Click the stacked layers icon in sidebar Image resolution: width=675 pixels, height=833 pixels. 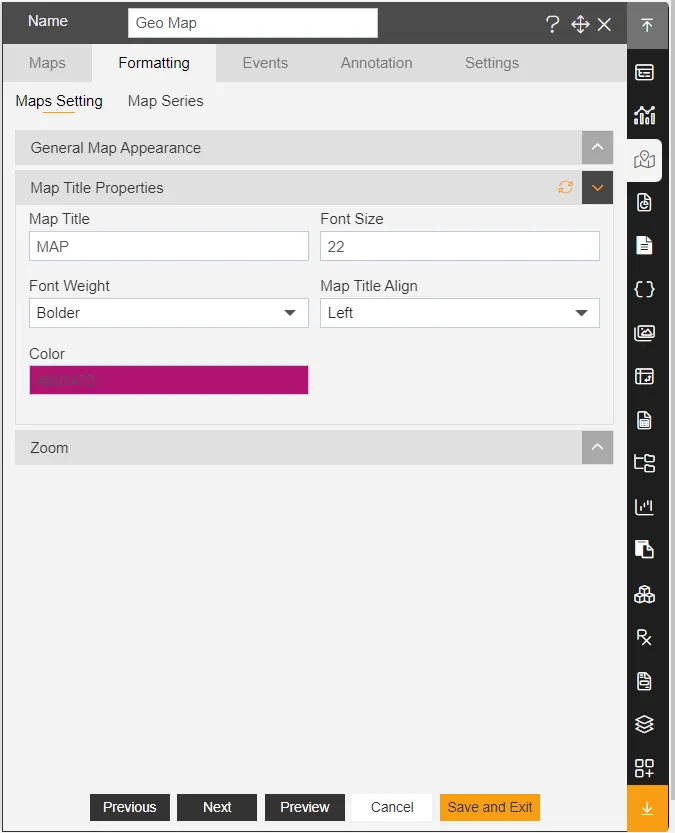[645, 724]
